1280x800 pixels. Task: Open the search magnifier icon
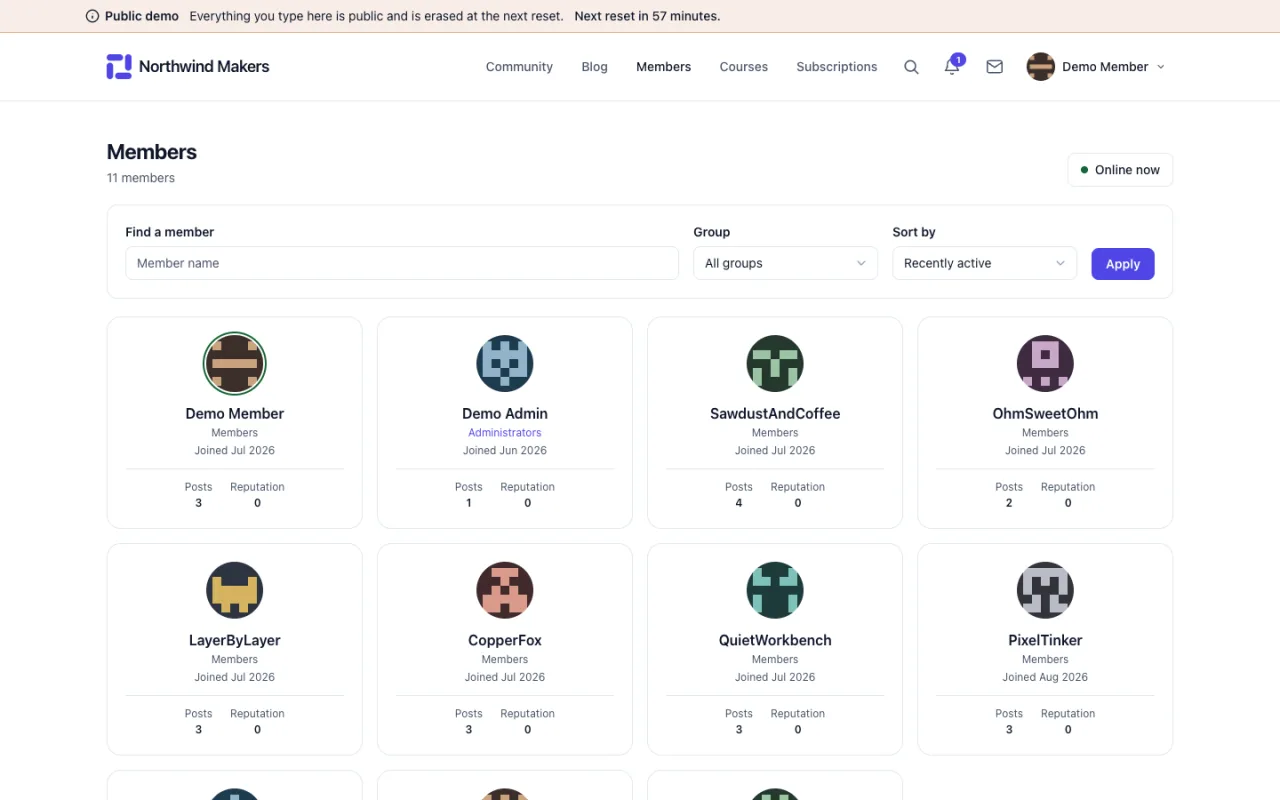tap(911, 67)
